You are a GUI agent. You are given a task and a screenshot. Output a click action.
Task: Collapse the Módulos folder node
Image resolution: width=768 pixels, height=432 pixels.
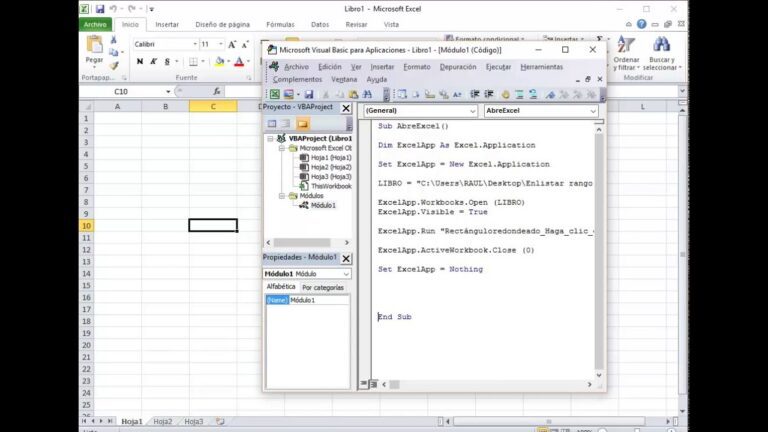pos(282,196)
